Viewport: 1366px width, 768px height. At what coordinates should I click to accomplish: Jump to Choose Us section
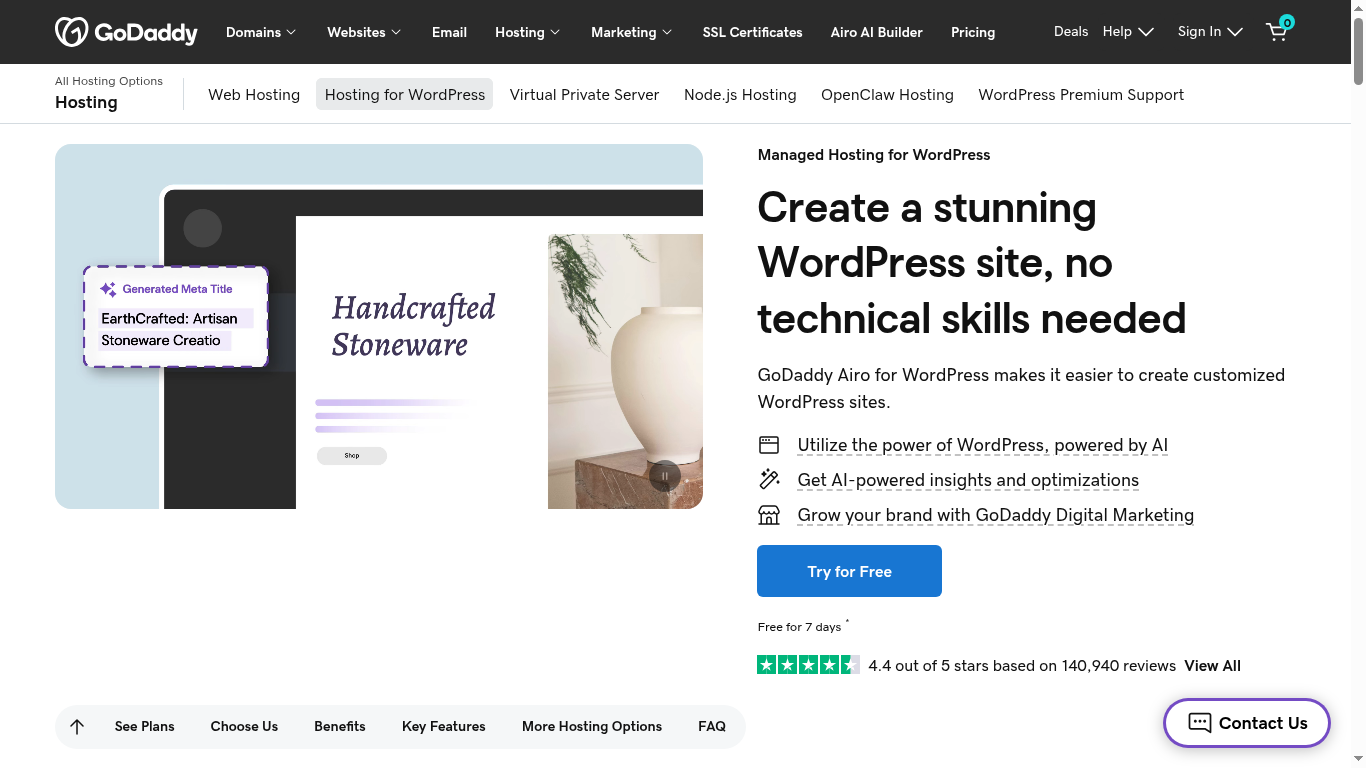click(x=244, y=727)
